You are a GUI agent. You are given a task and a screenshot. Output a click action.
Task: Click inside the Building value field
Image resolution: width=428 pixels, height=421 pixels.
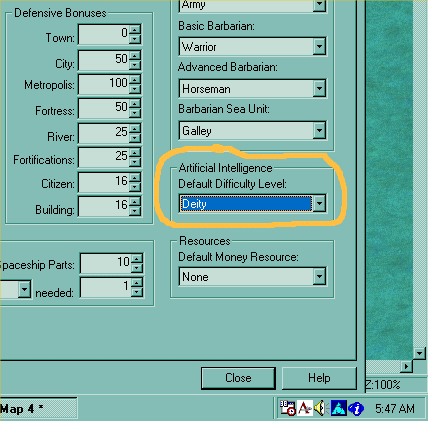pyautogui.click(x=104, y=207)
